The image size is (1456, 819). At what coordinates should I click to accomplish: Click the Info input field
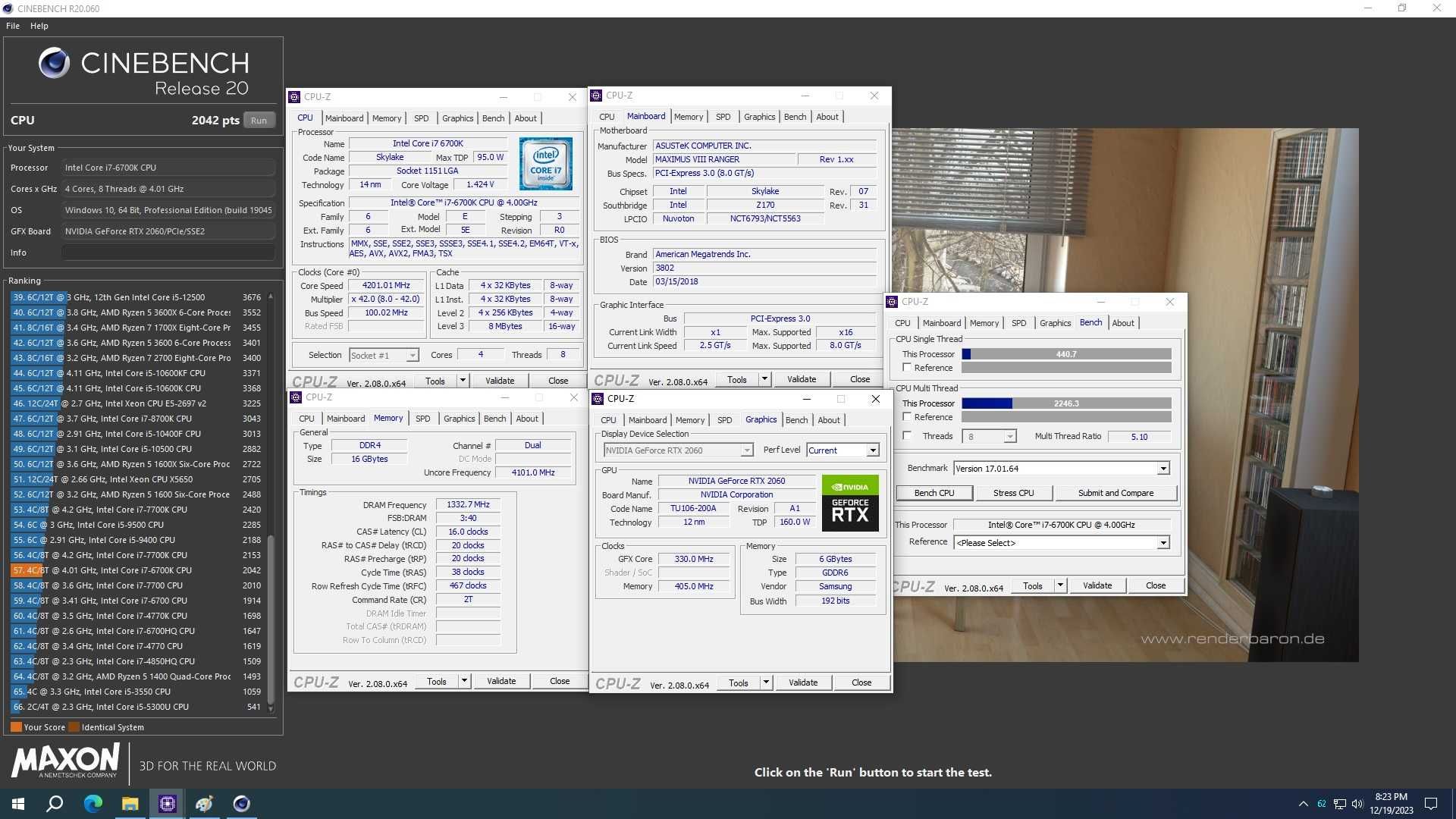click(168, 253)
